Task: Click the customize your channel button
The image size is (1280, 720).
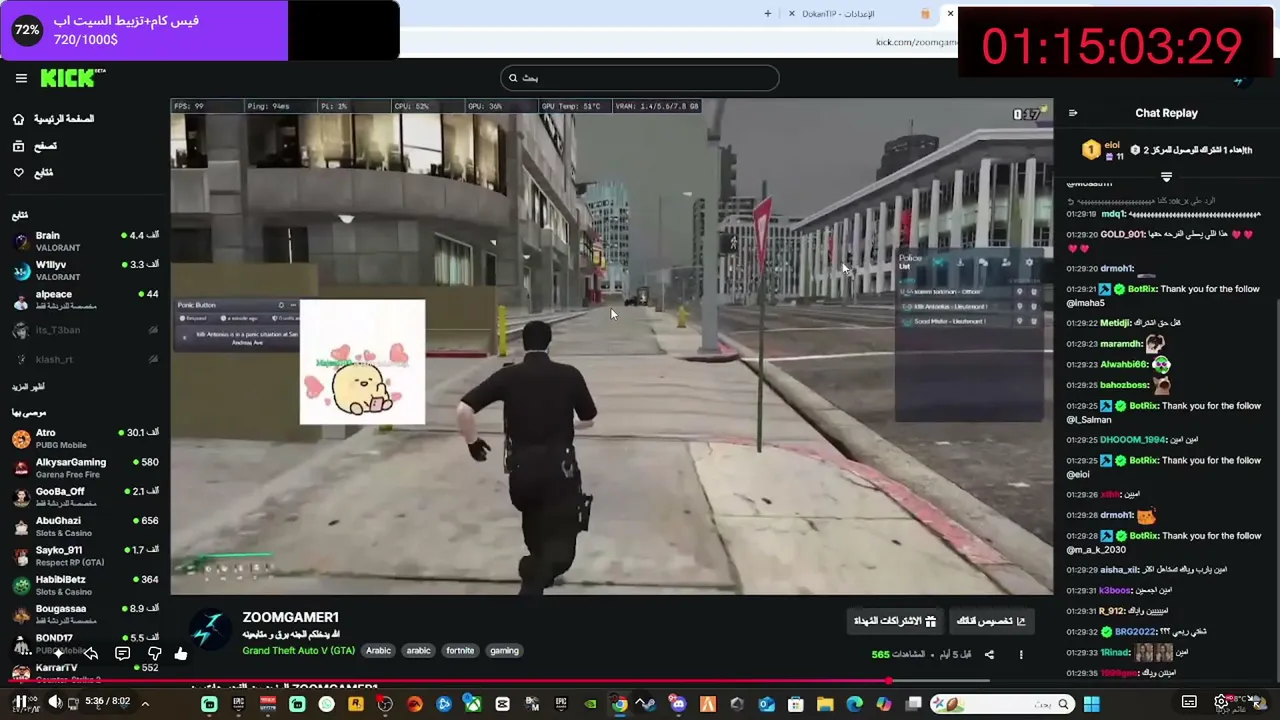Action: (991, 621)
